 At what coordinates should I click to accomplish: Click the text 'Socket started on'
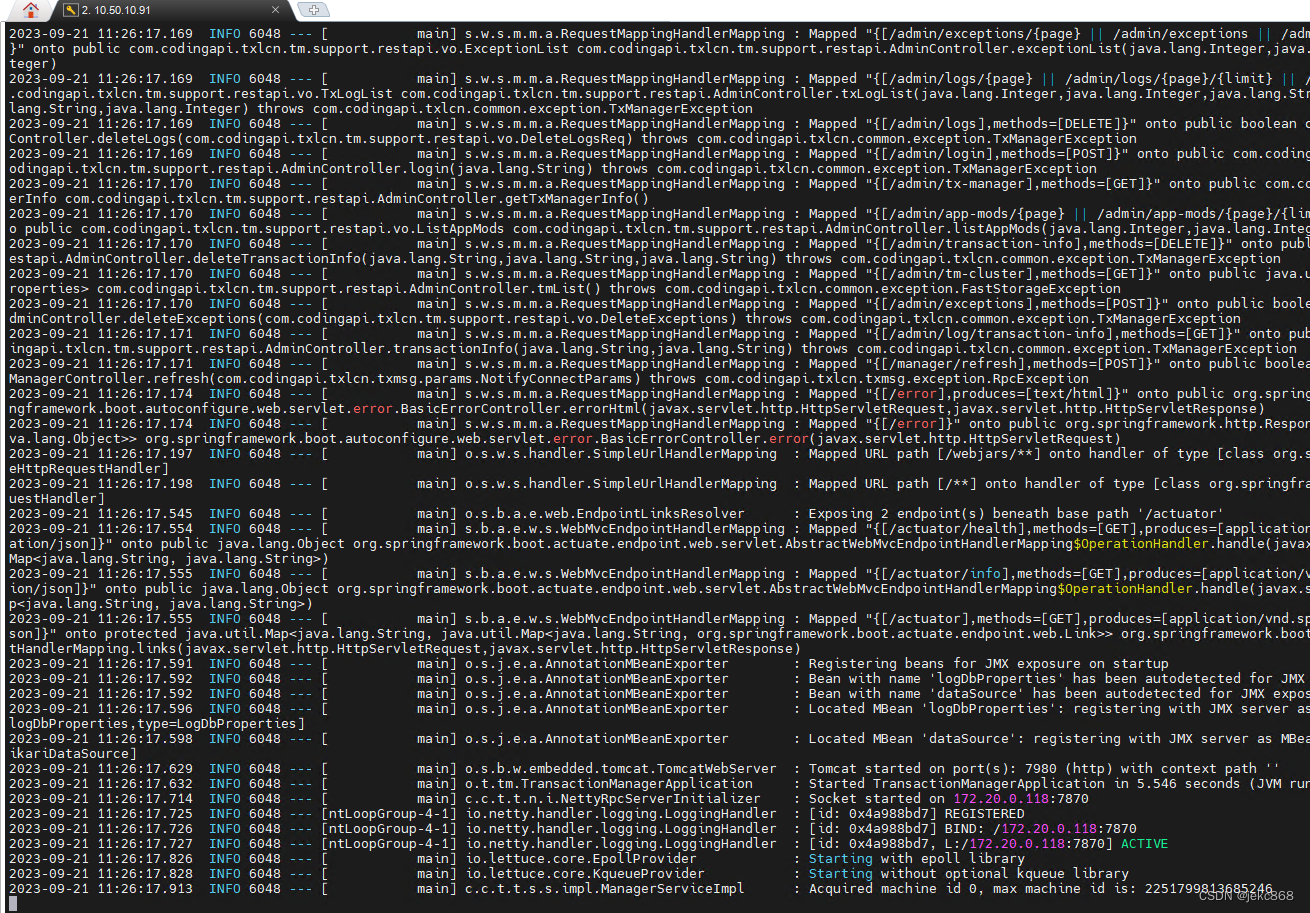tap(876, 799)
